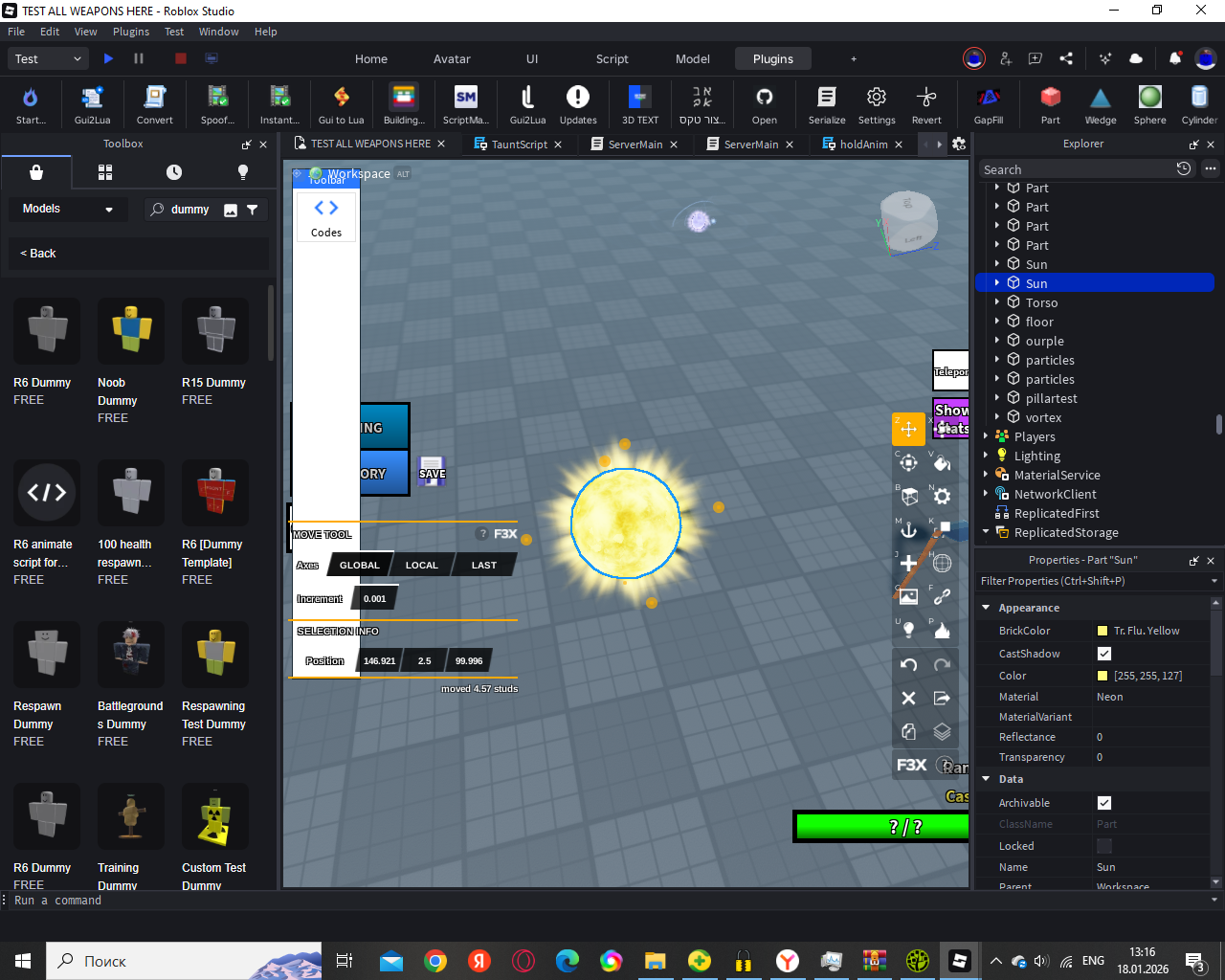Click the Teleport button

[951, 371]
